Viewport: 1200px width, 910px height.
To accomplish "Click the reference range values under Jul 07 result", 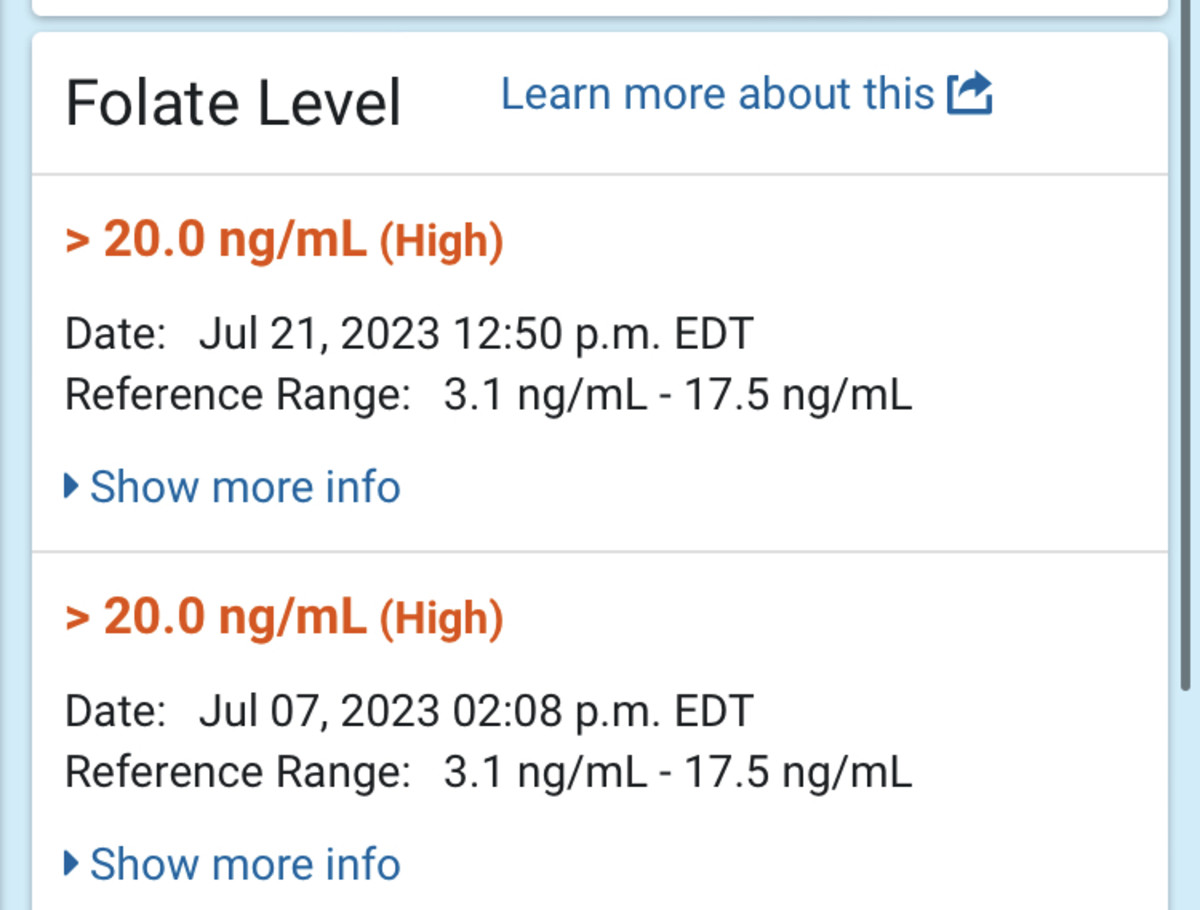I will click(x=677, y=773).
